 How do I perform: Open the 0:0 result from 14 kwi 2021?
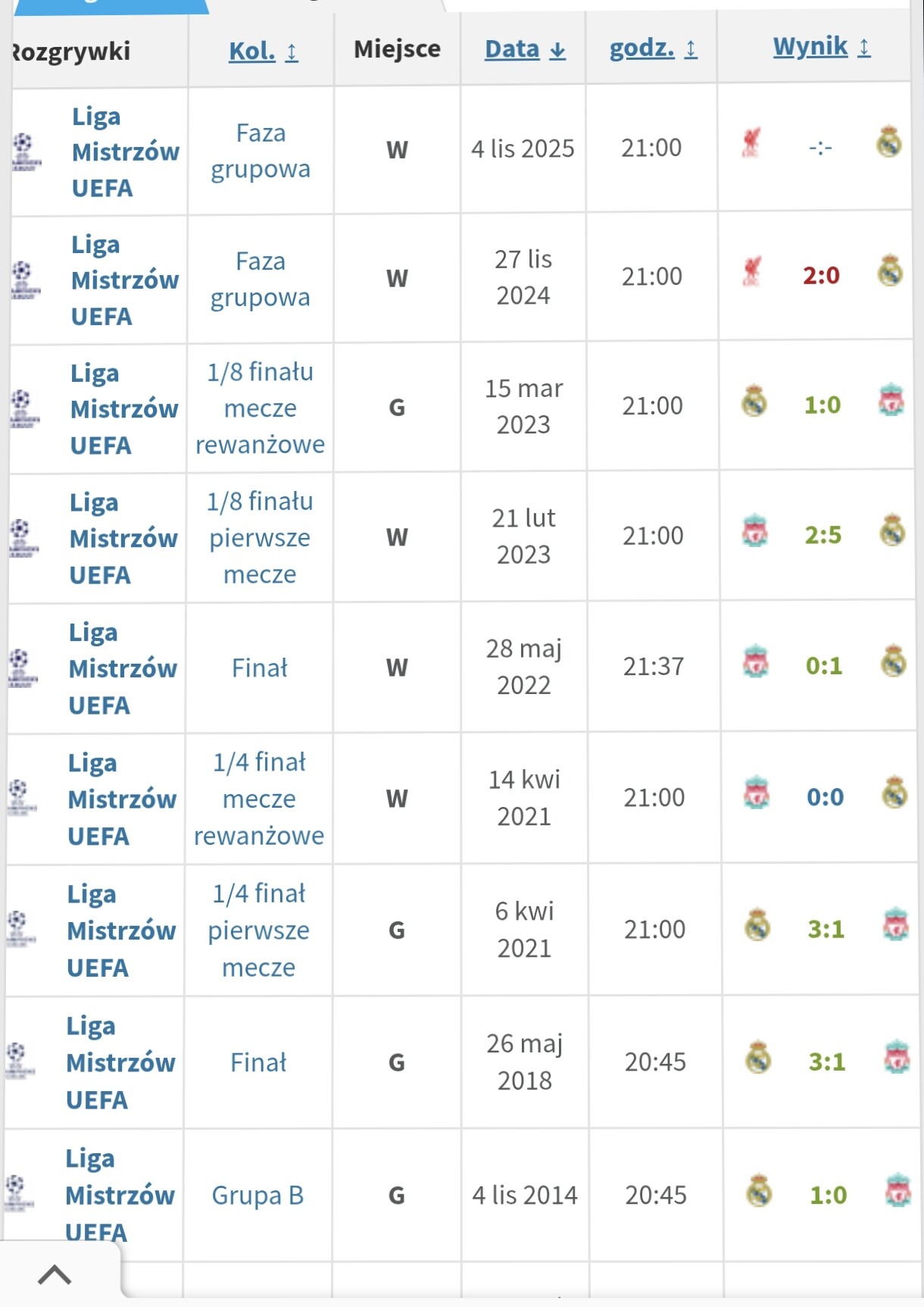(825, 797)
